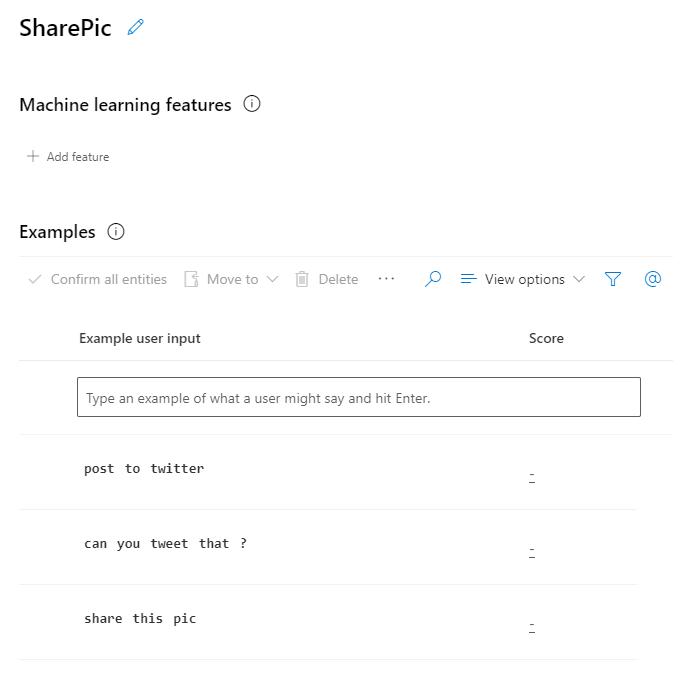Click the score value for "post to twitter"
This screenshot has width=683, height=686.
pos(532,477)
